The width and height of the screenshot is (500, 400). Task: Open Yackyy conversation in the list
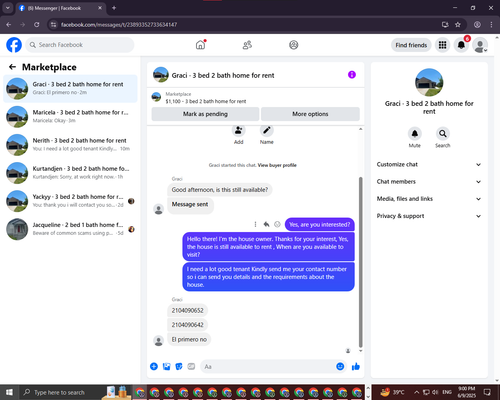pos(70,201)
